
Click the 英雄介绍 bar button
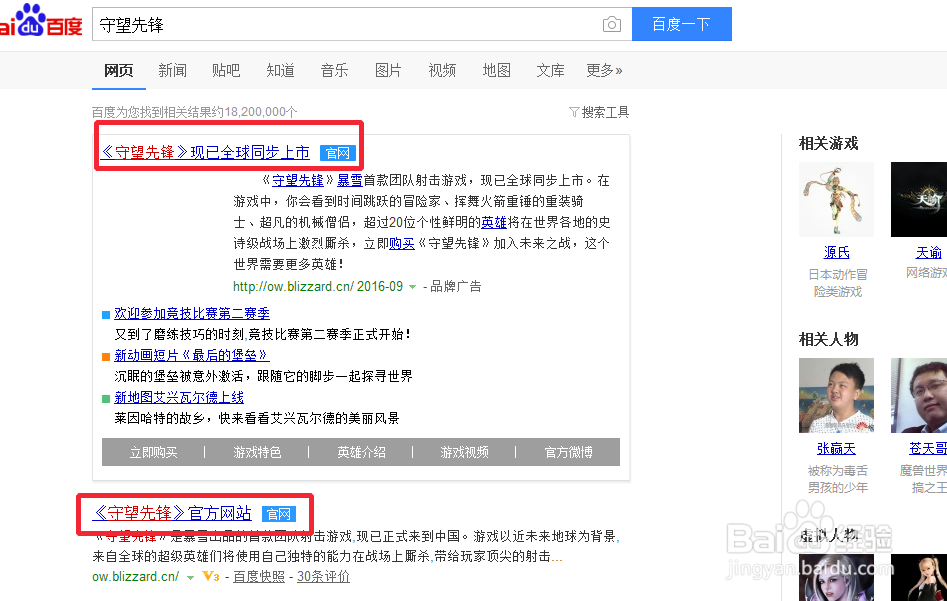click(x=361, y=452)
